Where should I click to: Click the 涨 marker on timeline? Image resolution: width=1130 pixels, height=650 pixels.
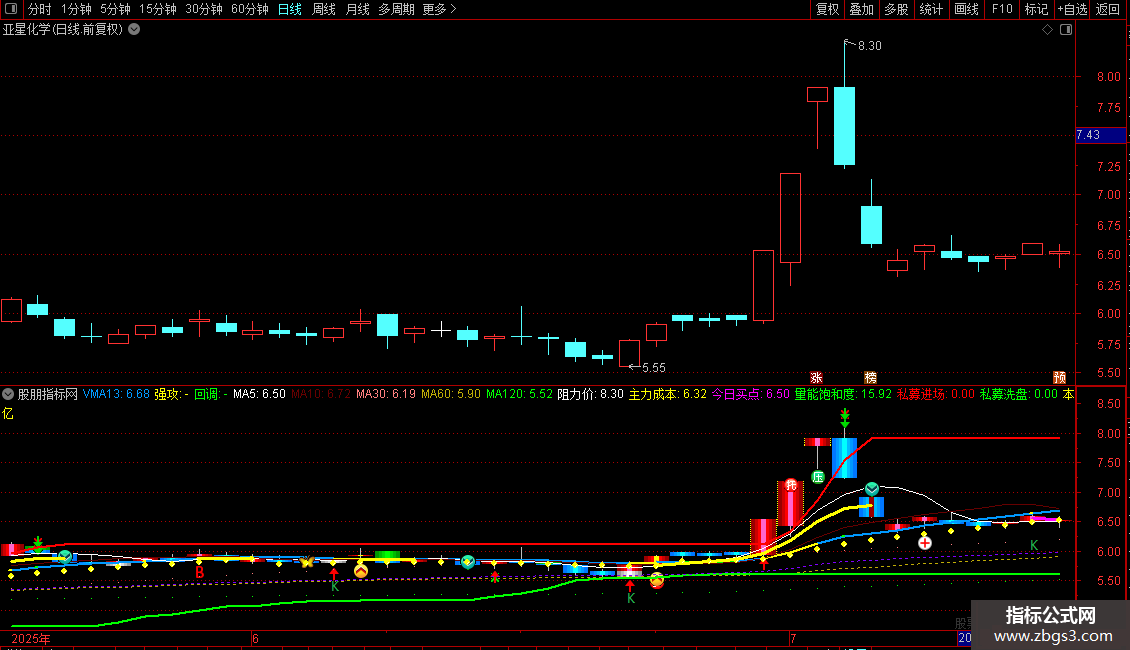(817, 378)
